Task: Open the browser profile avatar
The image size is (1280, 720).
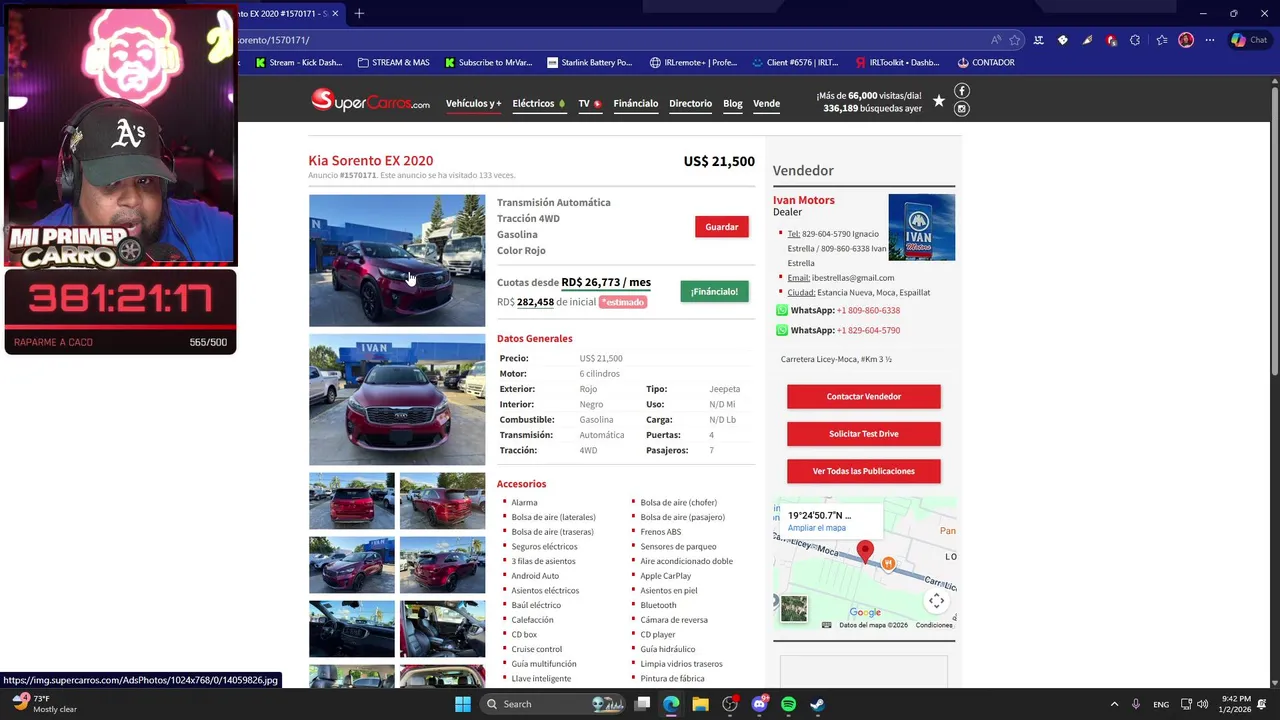Action: tap(1186, 40)
